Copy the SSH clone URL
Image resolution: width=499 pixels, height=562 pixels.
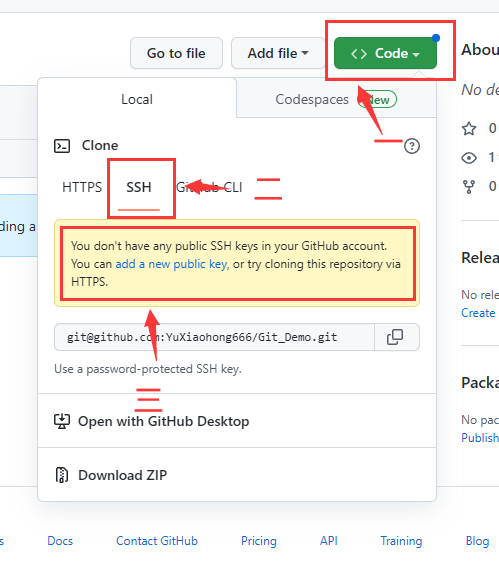(x=396, y=337)
